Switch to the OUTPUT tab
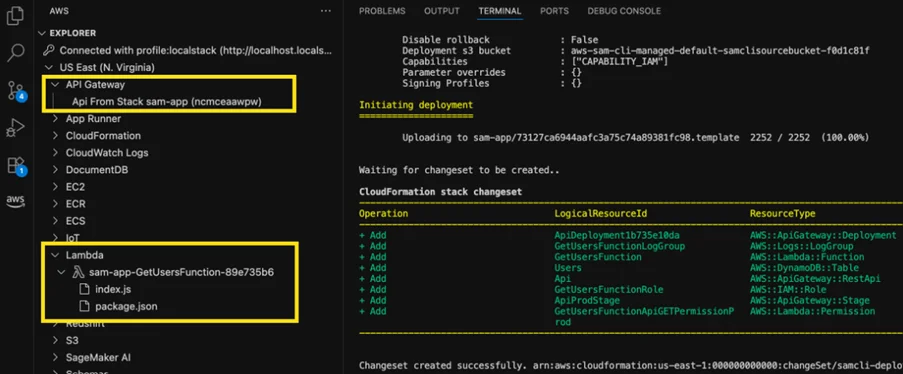 coord(442,11)
